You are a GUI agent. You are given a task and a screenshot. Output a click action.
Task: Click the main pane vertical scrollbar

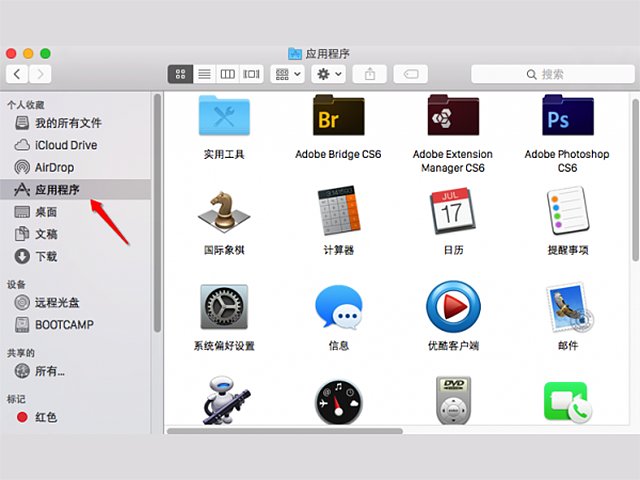coord(636,180)
